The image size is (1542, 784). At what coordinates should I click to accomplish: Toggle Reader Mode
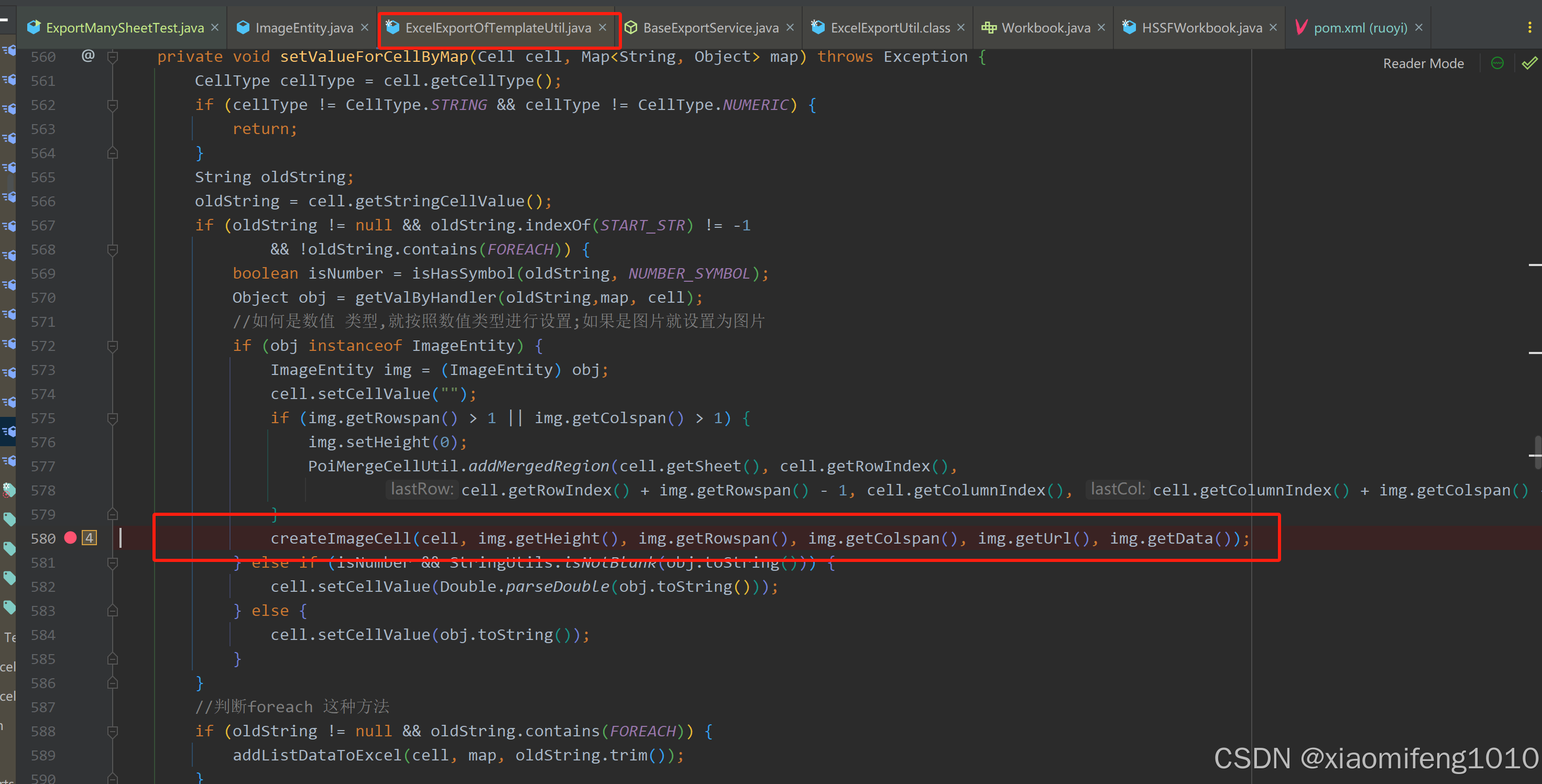tap(1423, 63)
